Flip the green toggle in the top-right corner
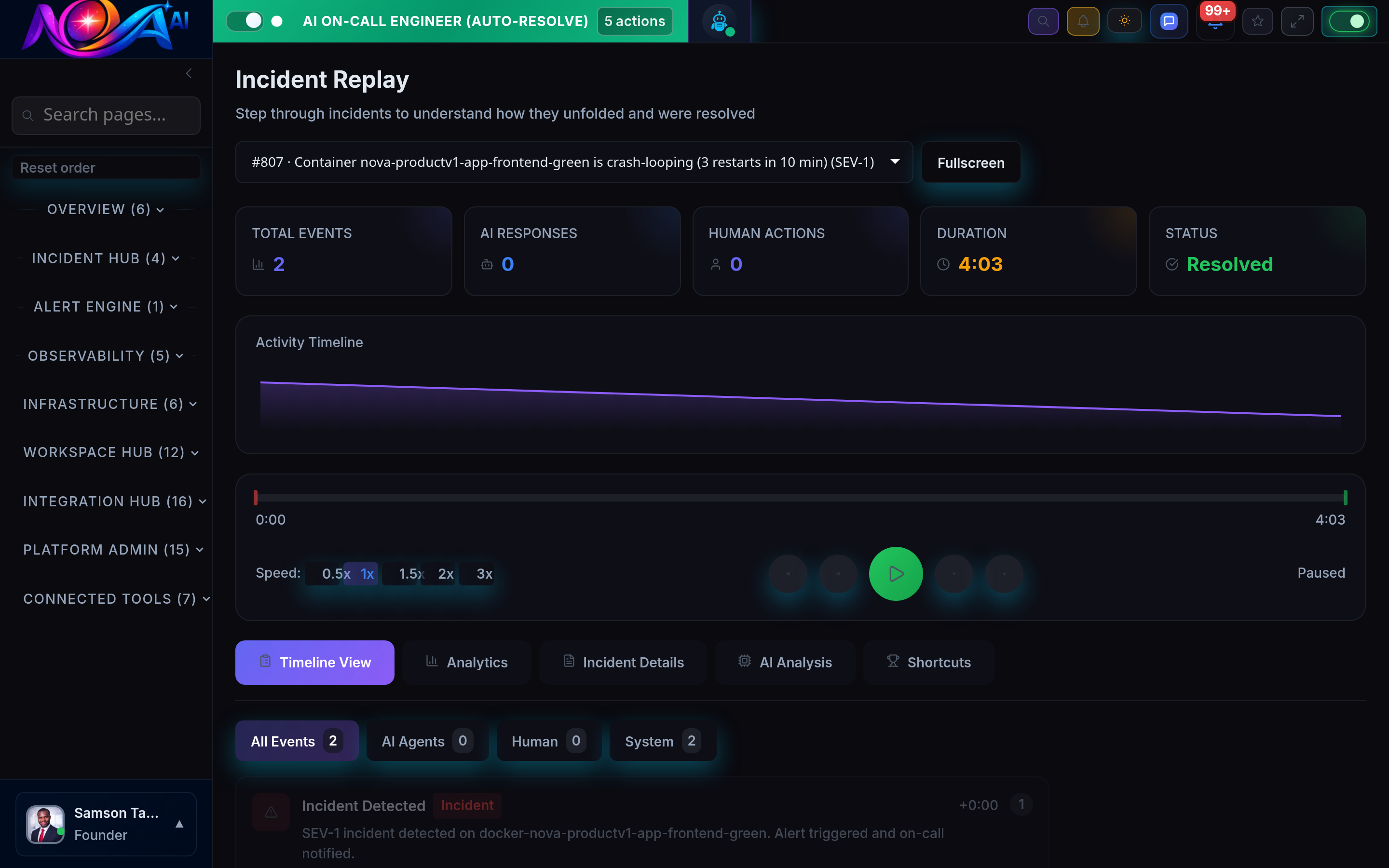 pyautogui.click(x=1350, y=21)
